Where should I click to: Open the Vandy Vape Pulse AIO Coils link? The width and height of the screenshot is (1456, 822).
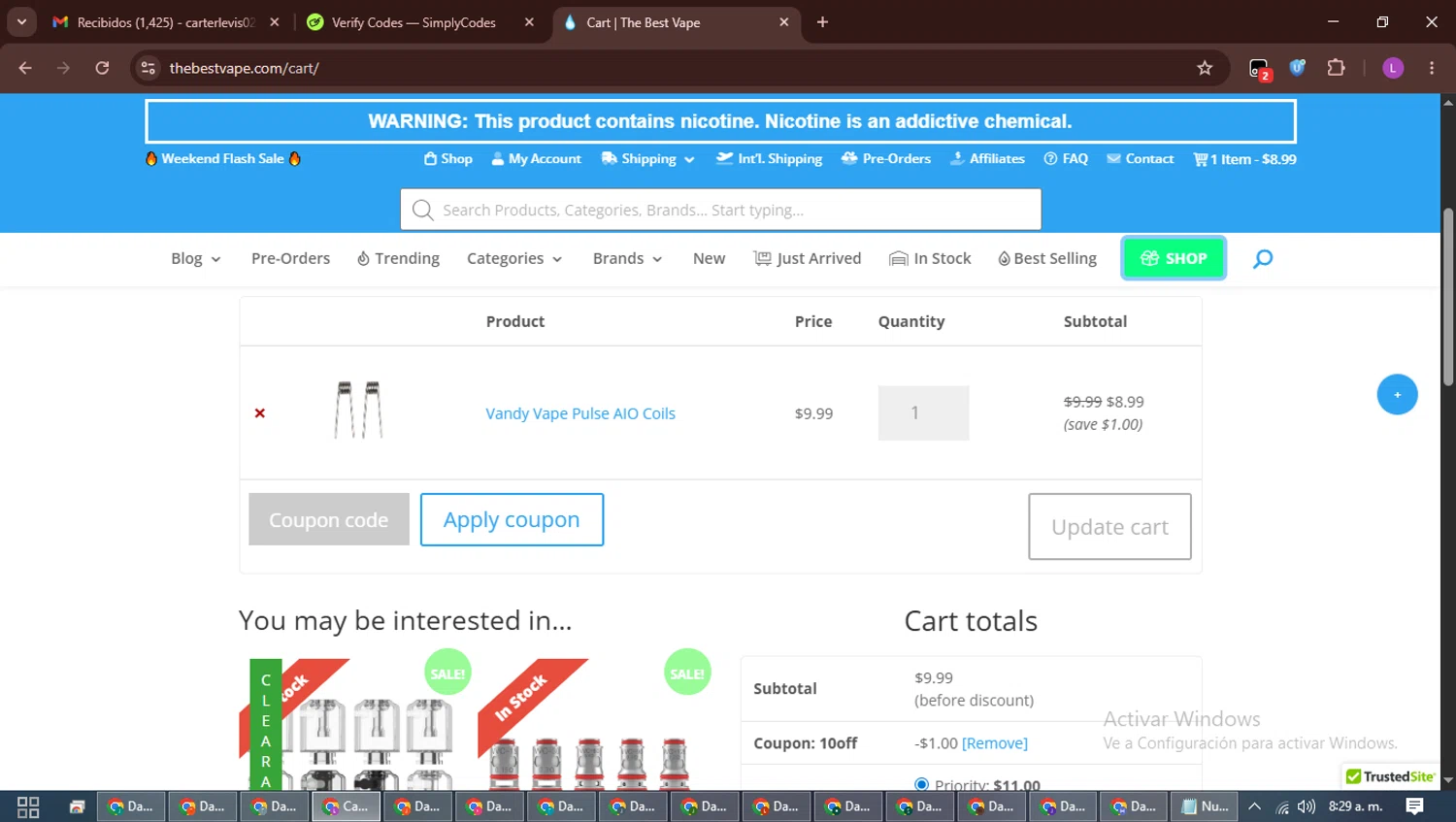(580, 413)
